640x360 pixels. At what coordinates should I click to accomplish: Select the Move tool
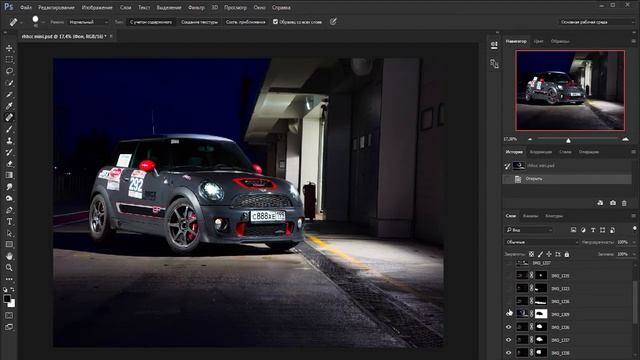pos(9,48)
